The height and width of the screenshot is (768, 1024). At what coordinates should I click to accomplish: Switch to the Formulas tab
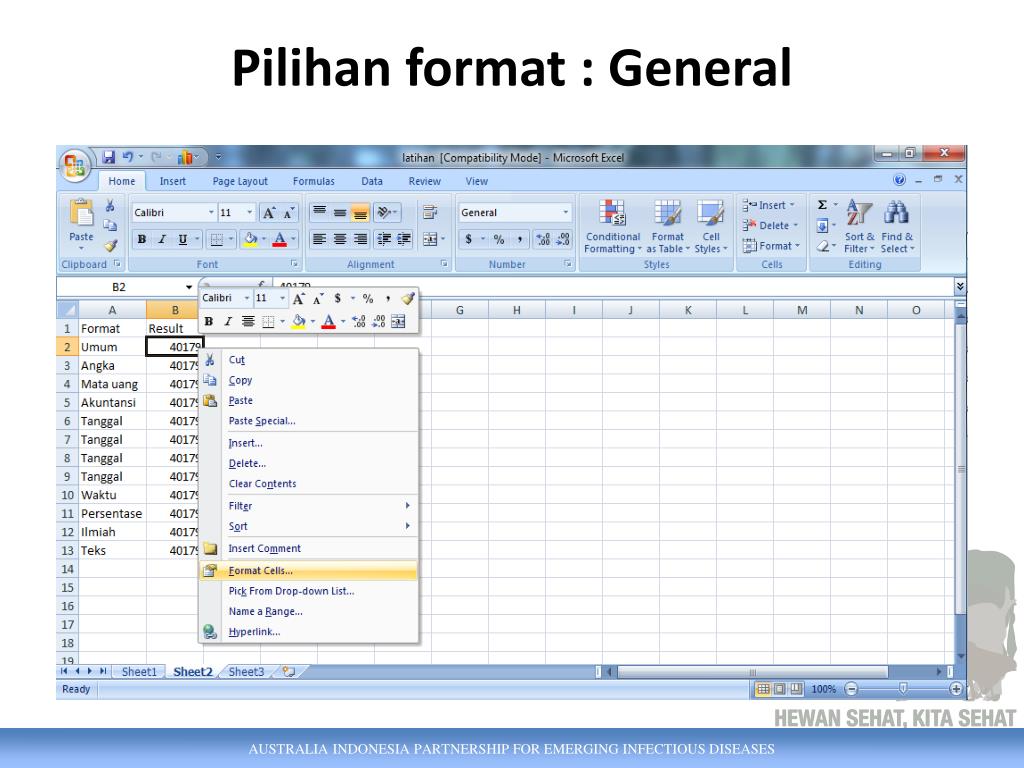pyautogui.click(x=313, y=181)
